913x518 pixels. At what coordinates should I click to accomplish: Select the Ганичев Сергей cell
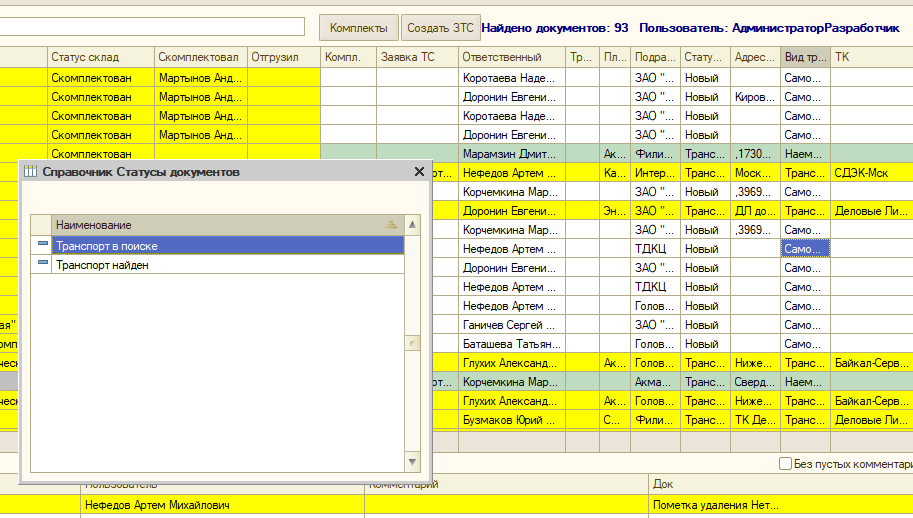coord(512,325)
